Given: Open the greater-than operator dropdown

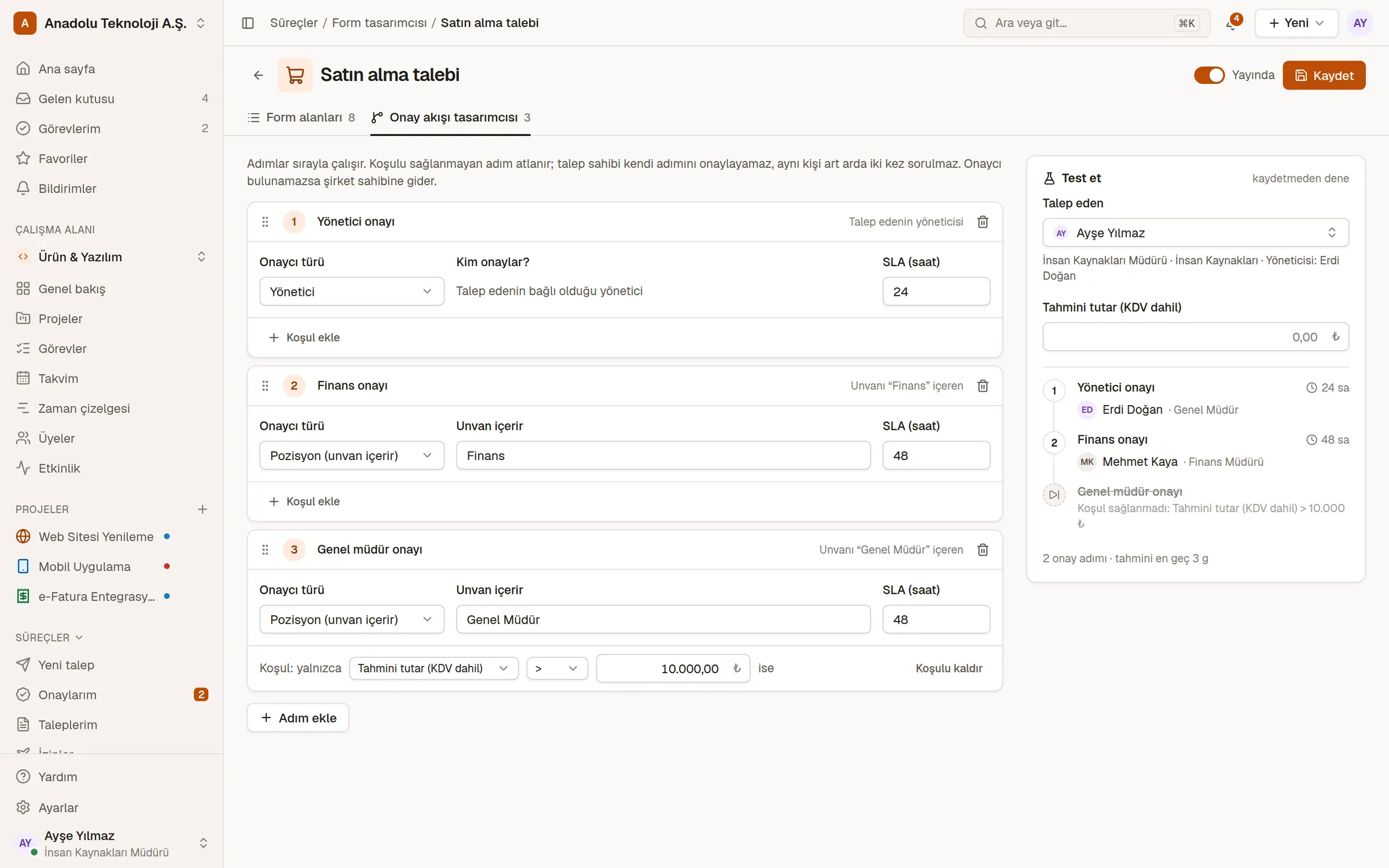Looking at the screenshot, I should tap(557, 668).
